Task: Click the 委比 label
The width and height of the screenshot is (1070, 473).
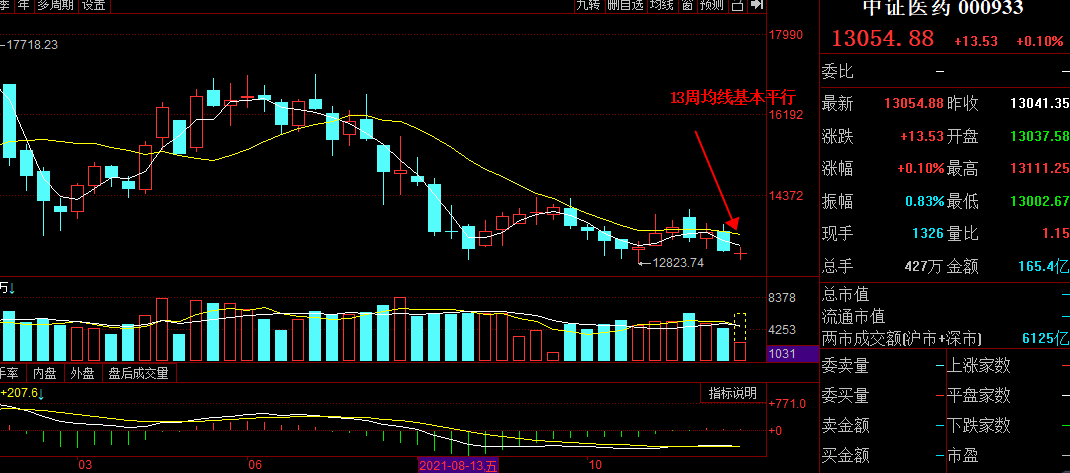Action: [x=837, y=71]
